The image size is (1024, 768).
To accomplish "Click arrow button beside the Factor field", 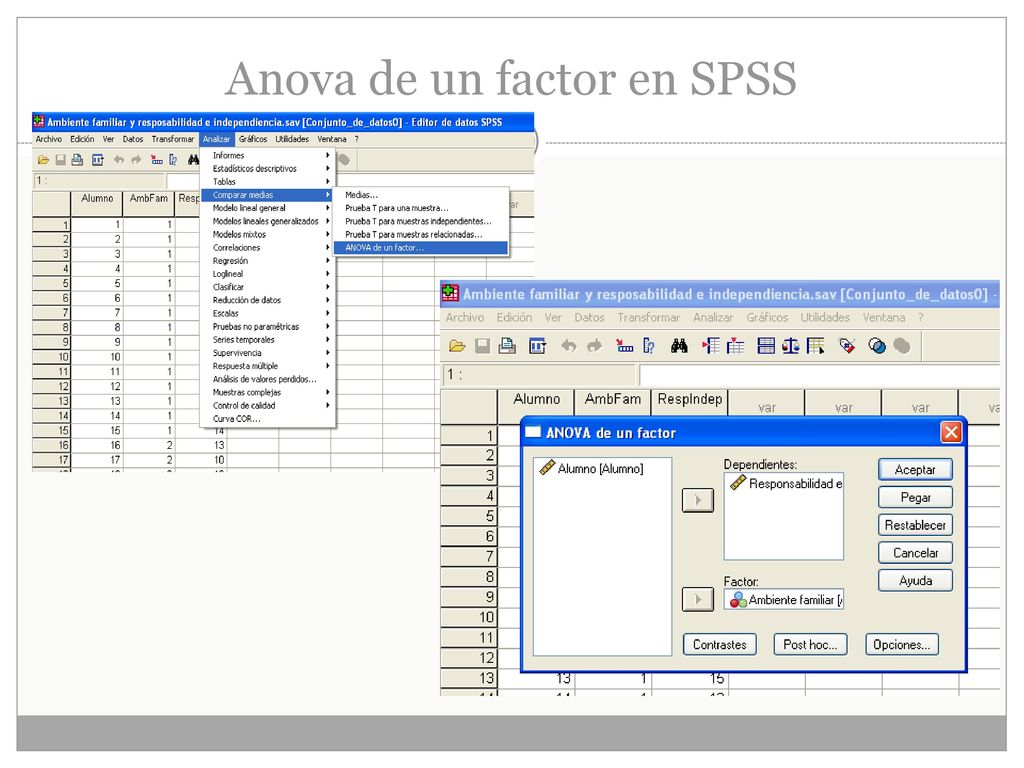I will point(697,600).
